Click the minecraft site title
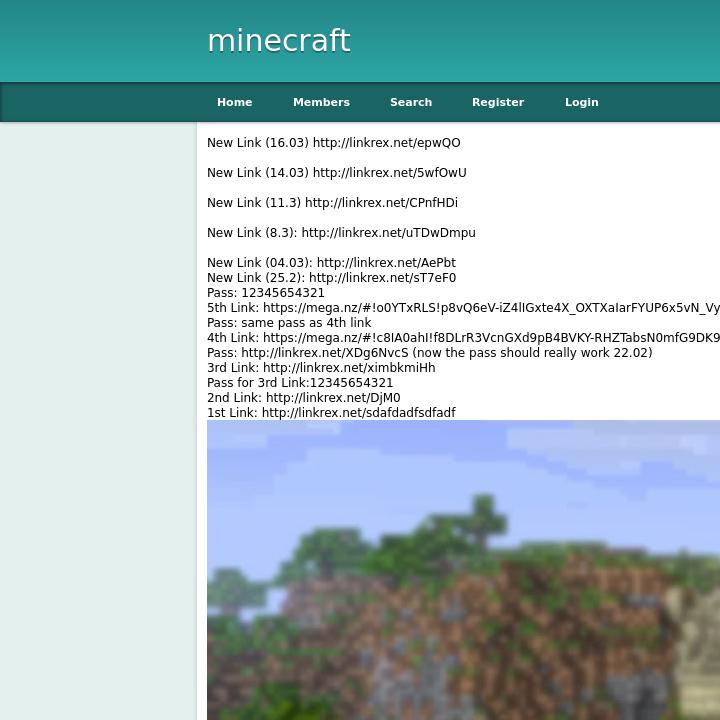This screenshot has height=720, width=720. point(278,41)
